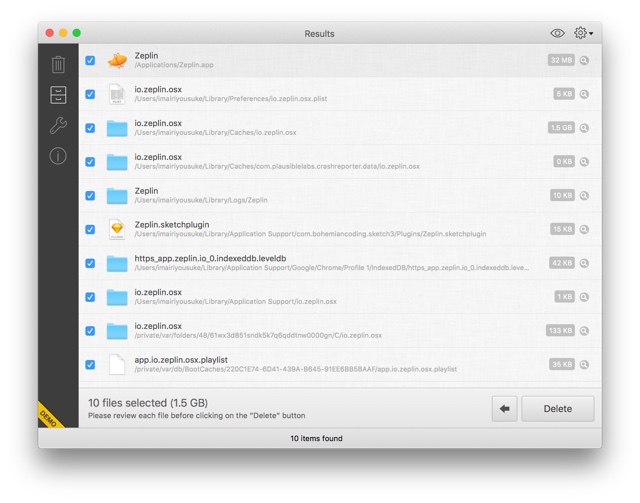Open the trash uninstaller sidebar icon
640x503 pixels.
pyautogui.click(x=58, y=65)
